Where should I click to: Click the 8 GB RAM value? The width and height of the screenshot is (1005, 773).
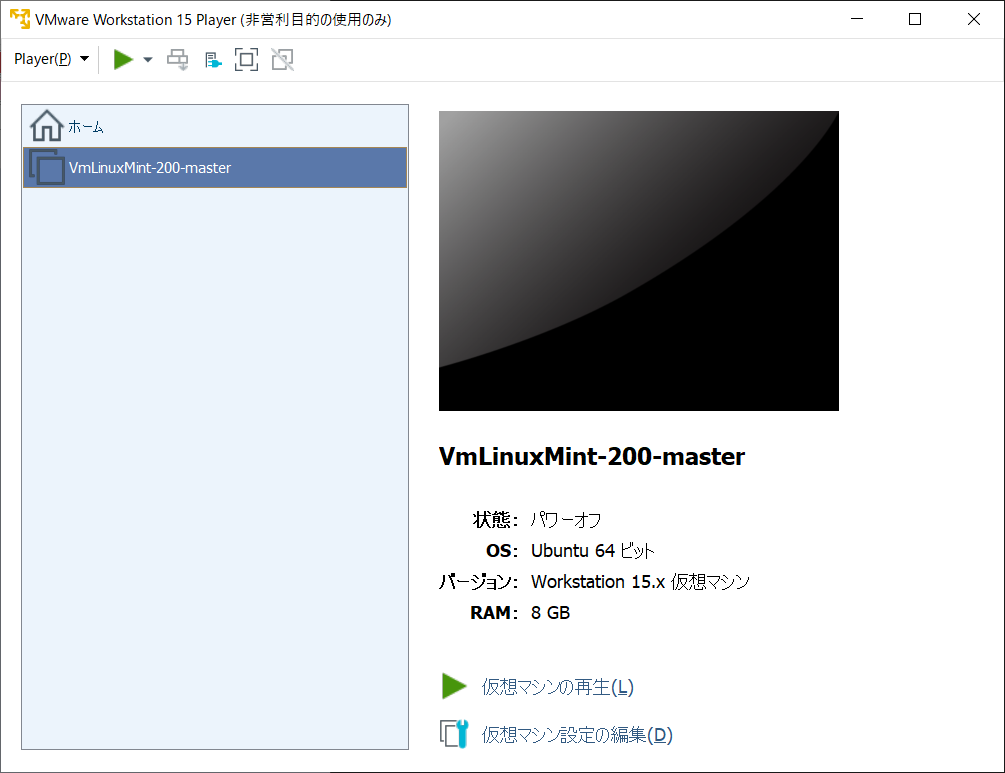(551, 613)
